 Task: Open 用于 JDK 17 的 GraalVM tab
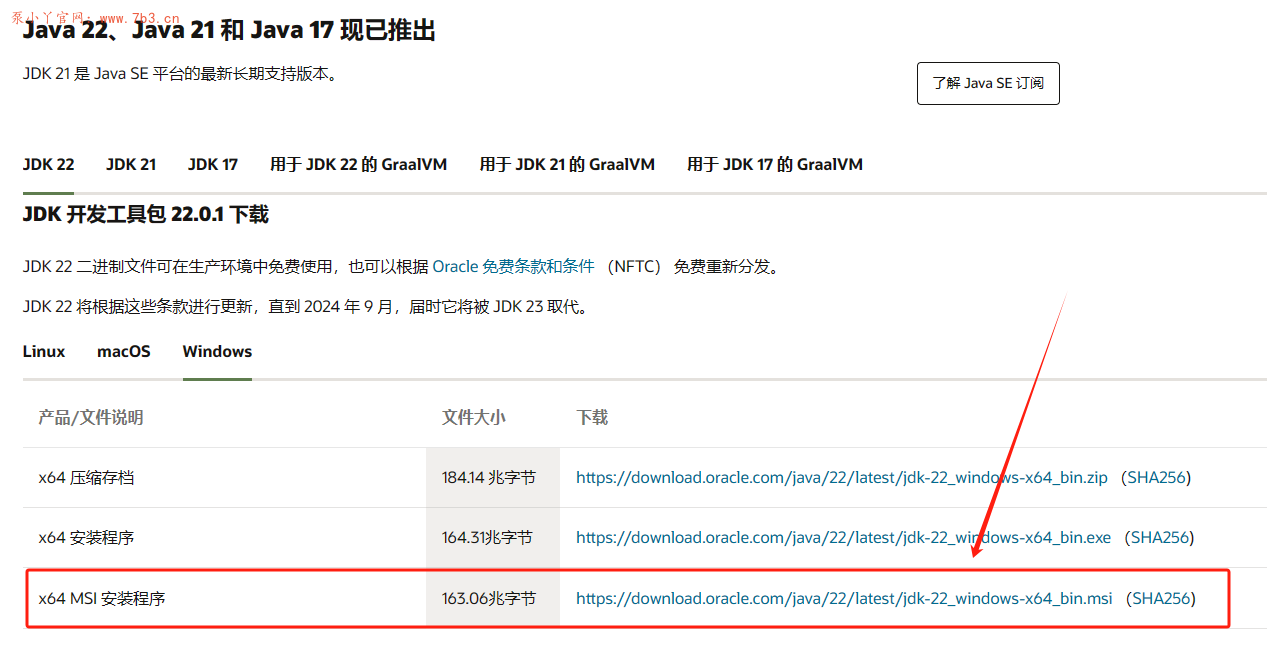[774, 164]
